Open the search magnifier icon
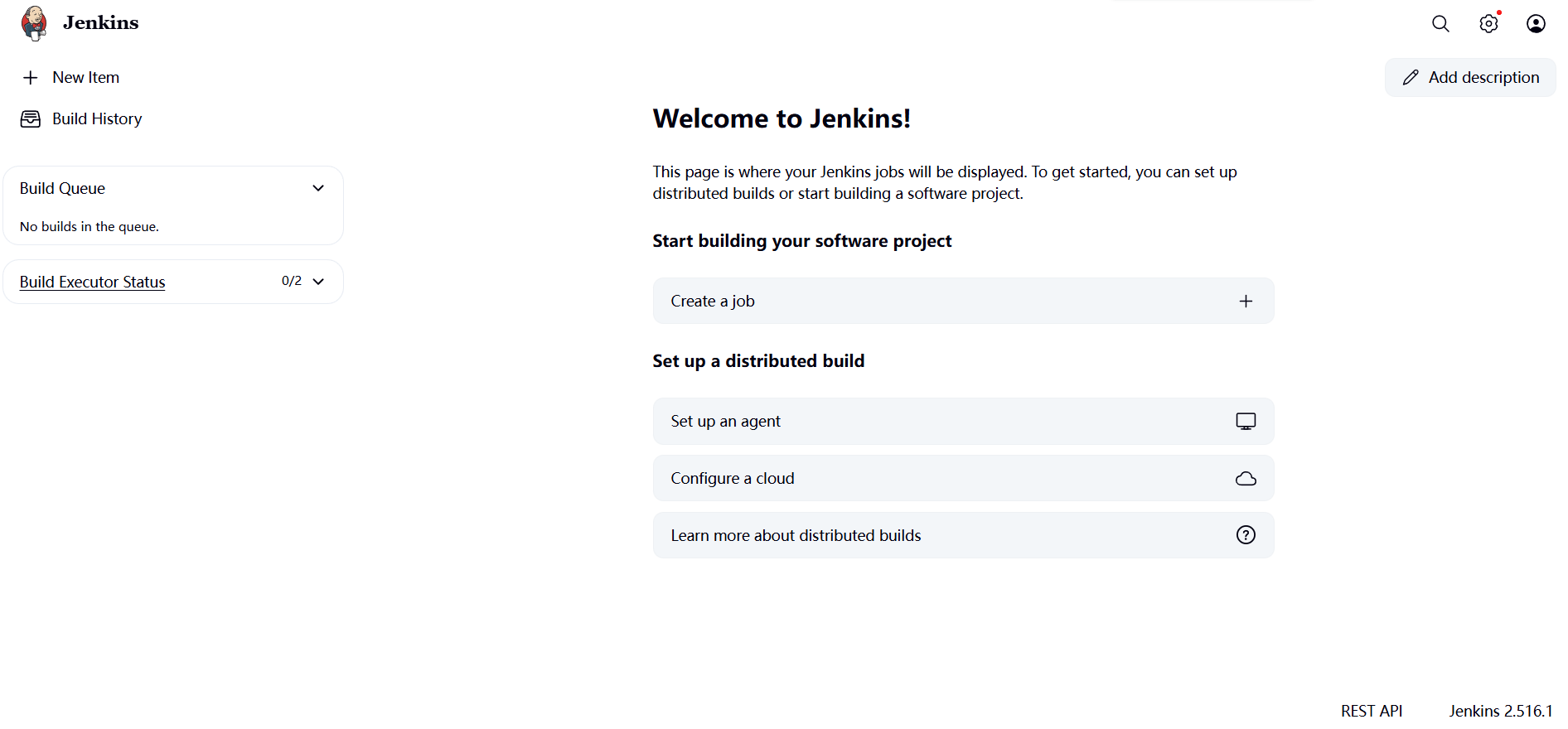The height and width of the screenshot is (729, 1568). coord(1441,24)
